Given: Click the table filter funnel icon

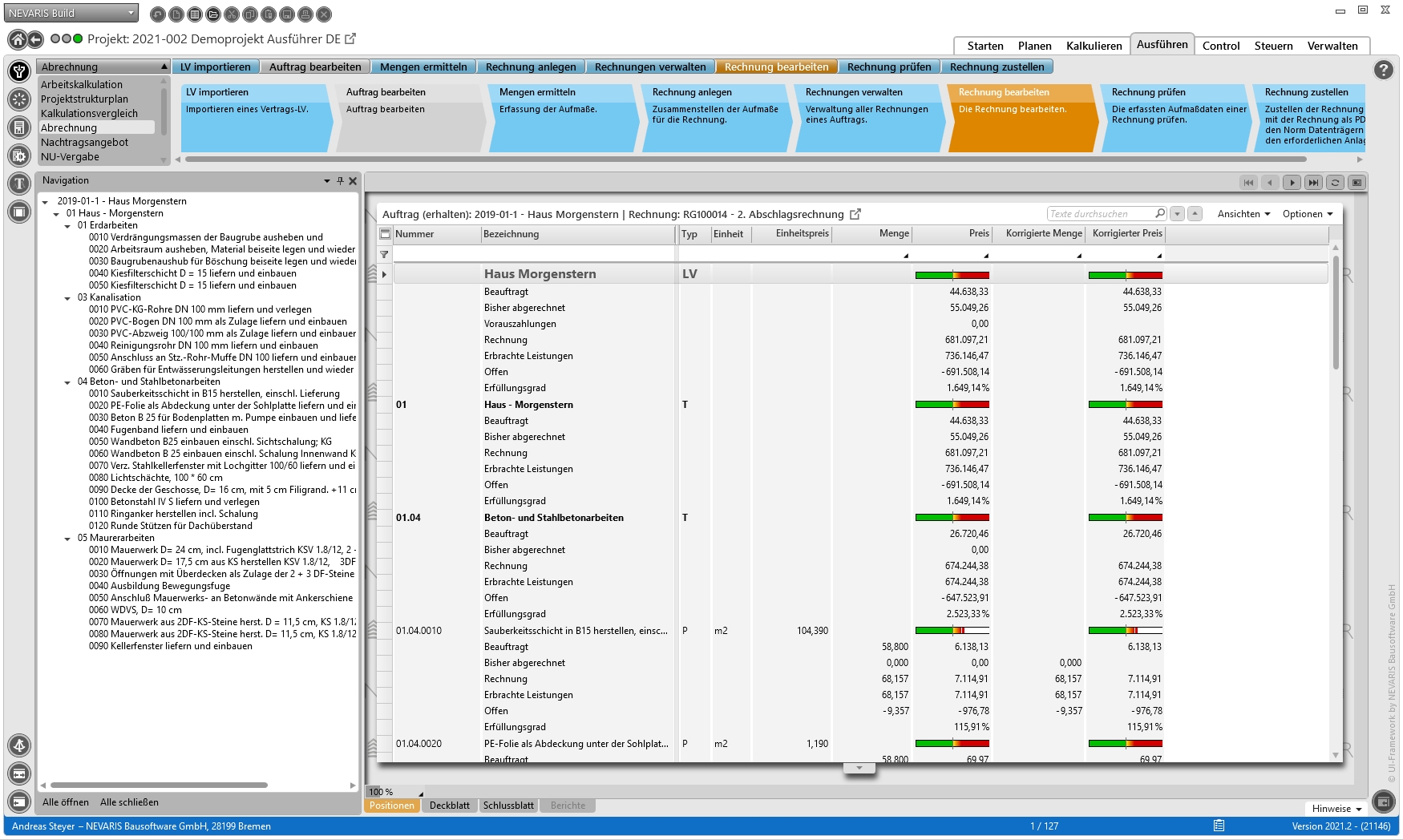Looking at the screenshot, I should pyautogui.click(x=385, y=255).
